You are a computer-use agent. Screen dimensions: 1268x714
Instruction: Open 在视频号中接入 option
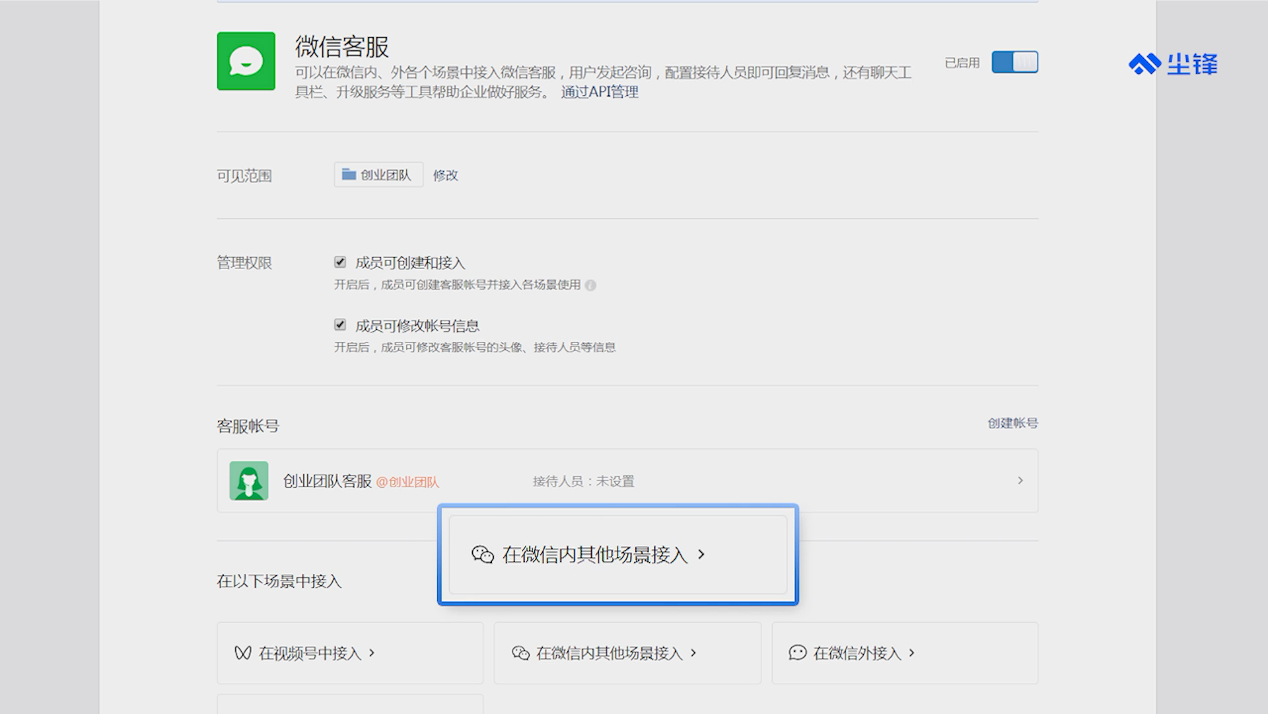350,653
